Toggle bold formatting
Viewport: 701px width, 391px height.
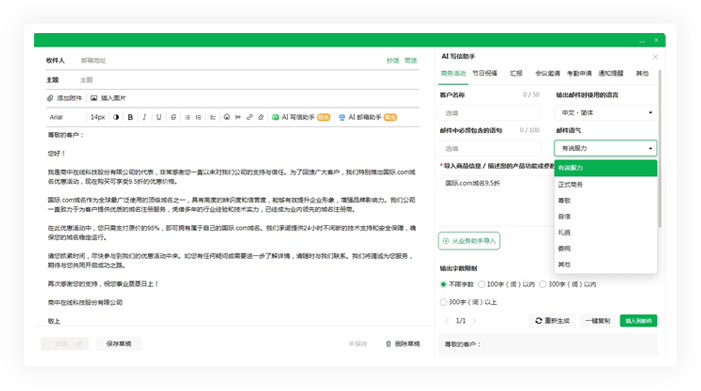click(130, 117)
